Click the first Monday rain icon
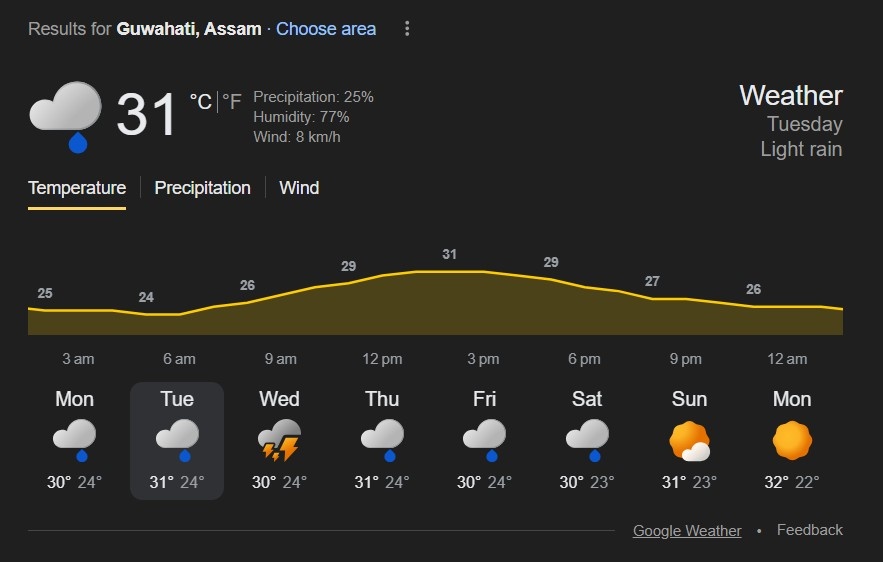Screen dimensions: 883x562 pos(75,440)
